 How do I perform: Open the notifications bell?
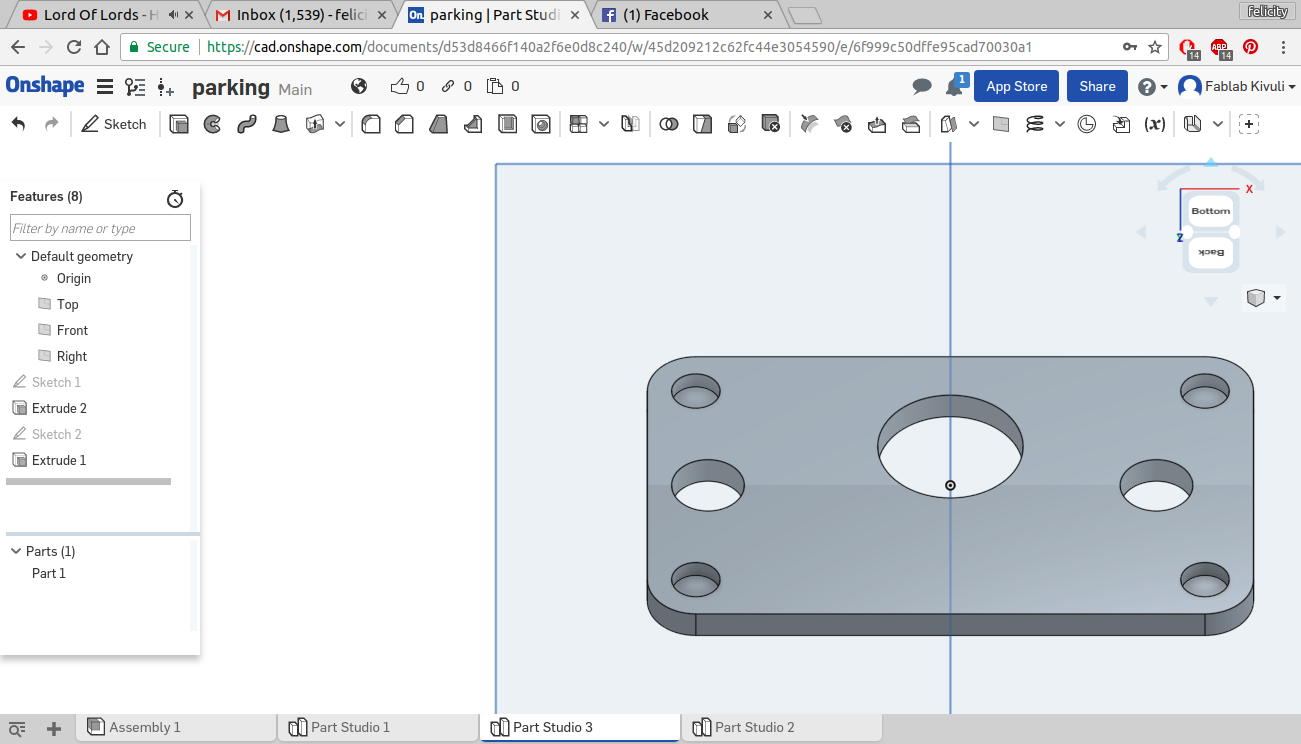pos(954,87)
